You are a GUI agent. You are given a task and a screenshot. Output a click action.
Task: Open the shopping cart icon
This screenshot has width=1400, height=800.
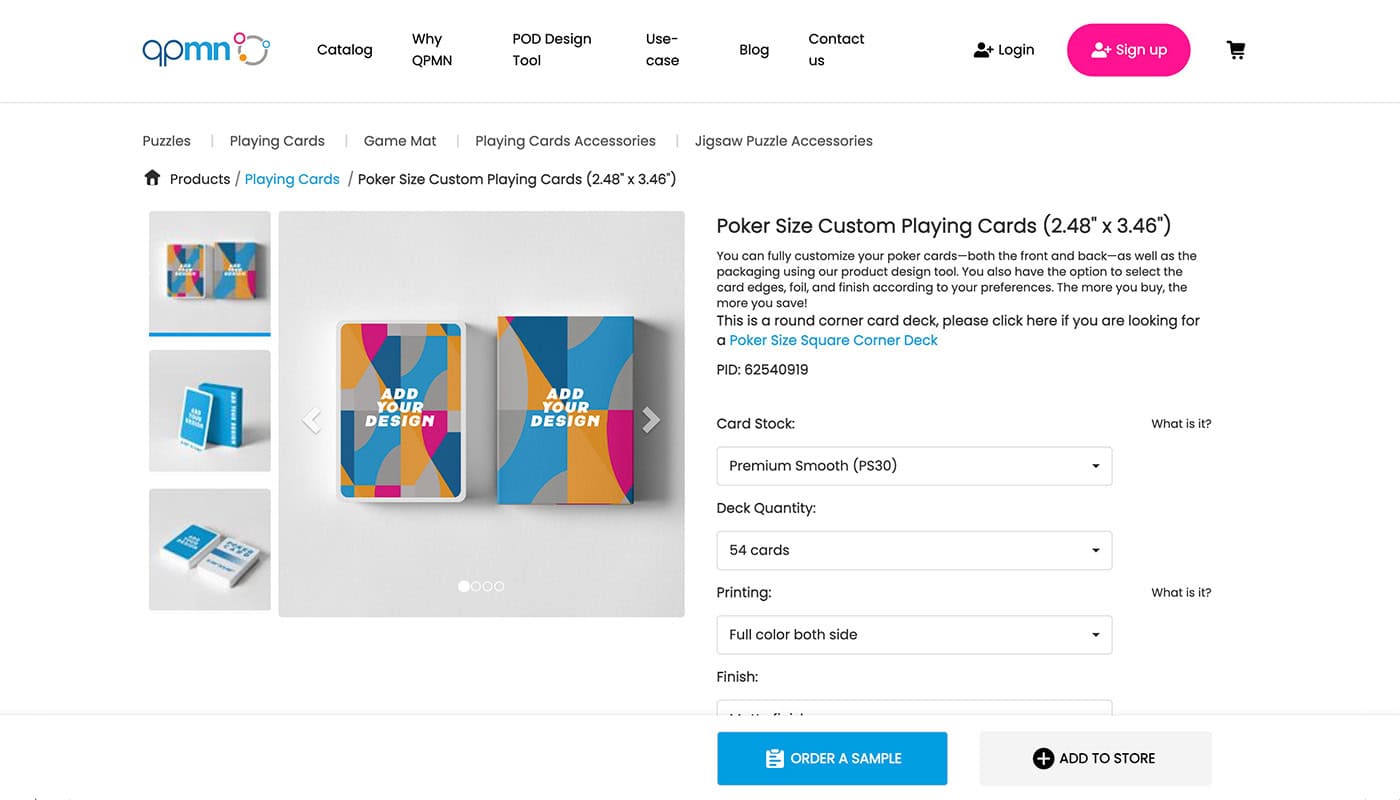tap(1236, 50)
